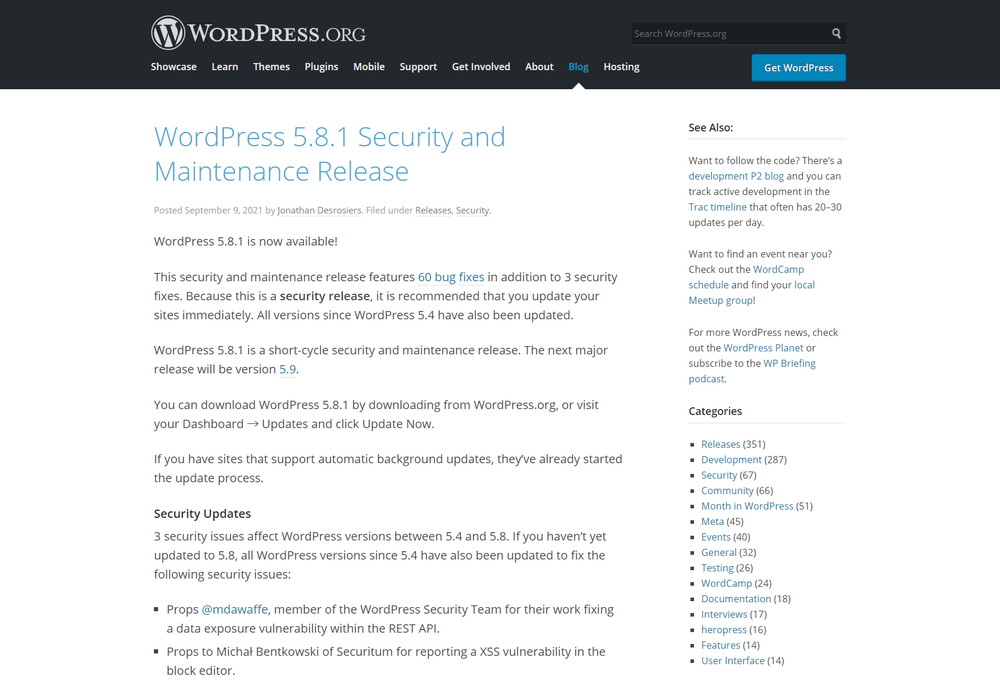Open the Meta category
1000x682 pixels.
(x=712, y=521)
